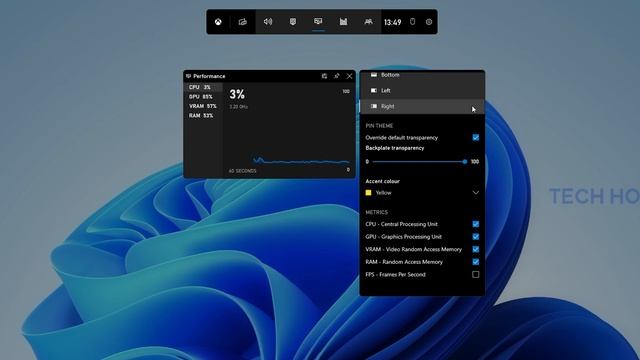This screenshot has height=360, width=640.
Task: Expand the Accent colour dropdown
Action: (x=476, y=193)
